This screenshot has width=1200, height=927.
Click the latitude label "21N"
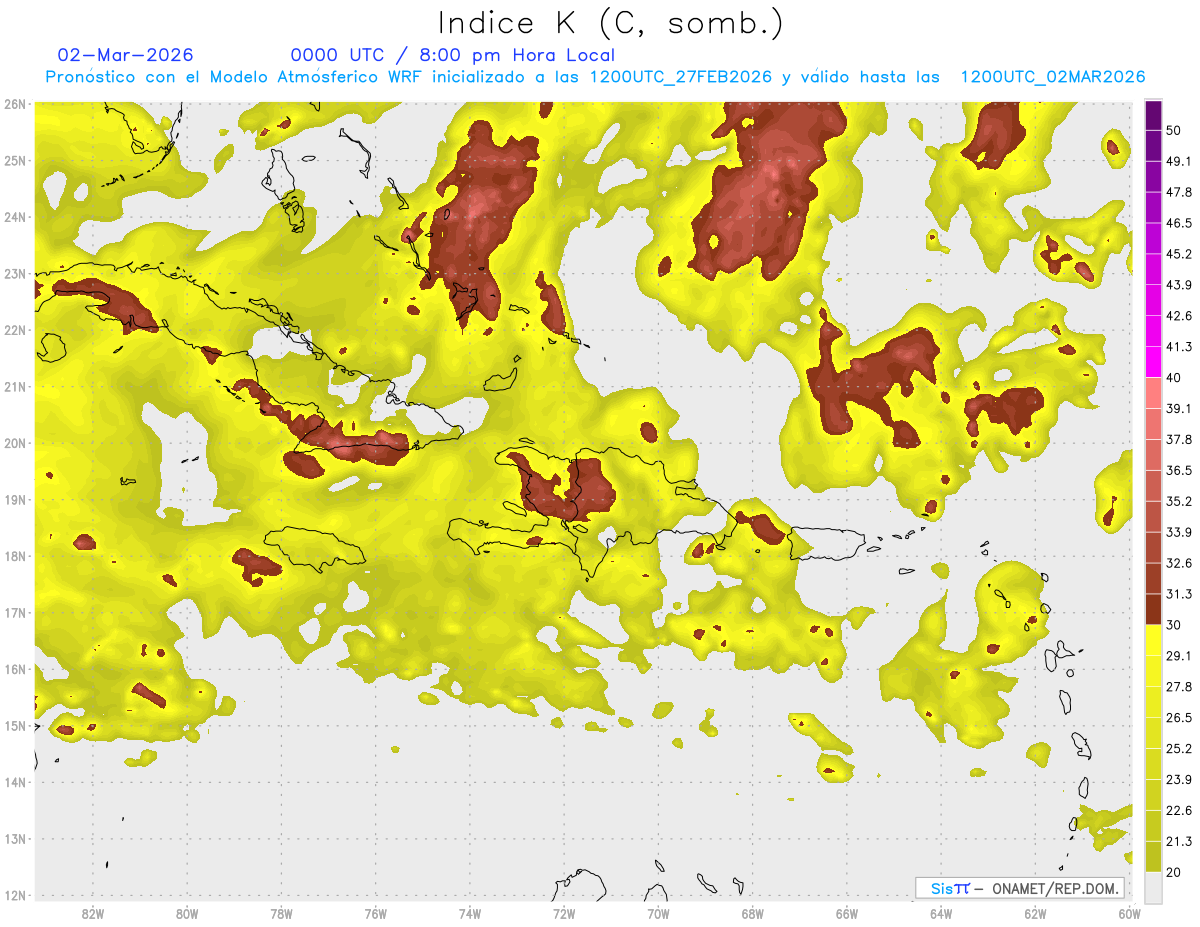pos(15,386)
